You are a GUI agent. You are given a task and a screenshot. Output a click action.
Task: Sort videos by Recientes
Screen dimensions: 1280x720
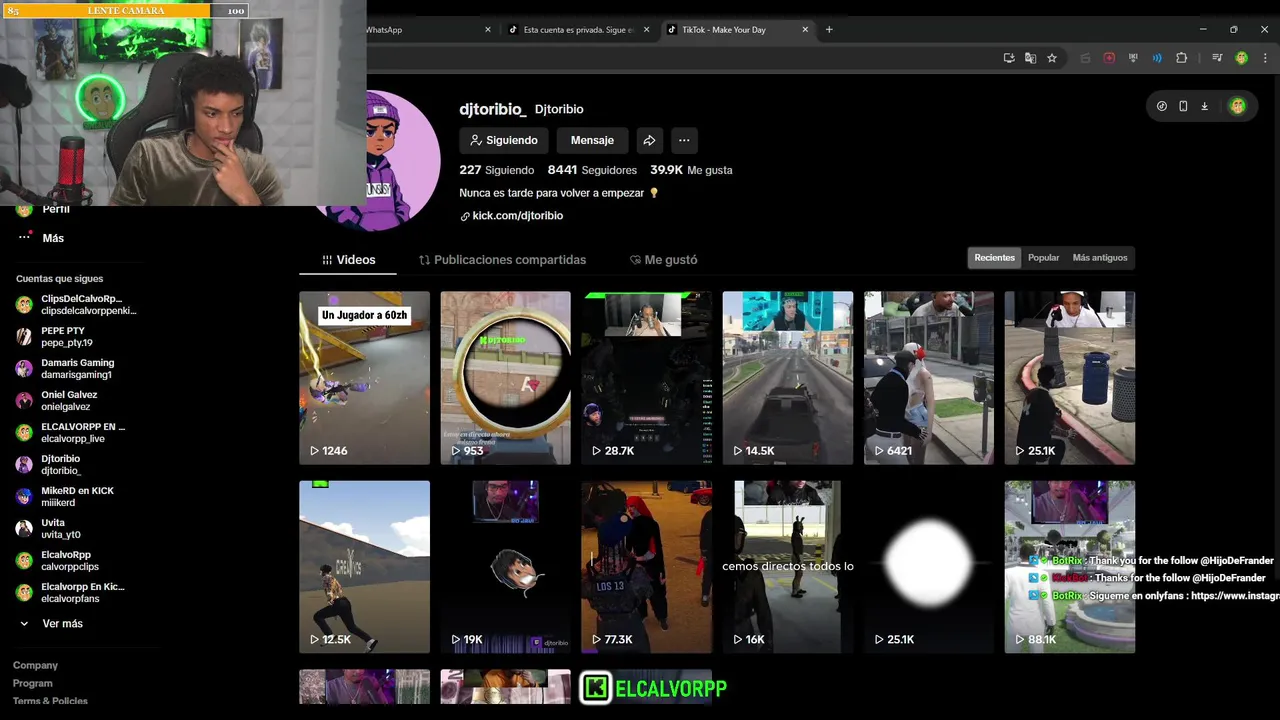pyautogui.click(x=994, y=258)
